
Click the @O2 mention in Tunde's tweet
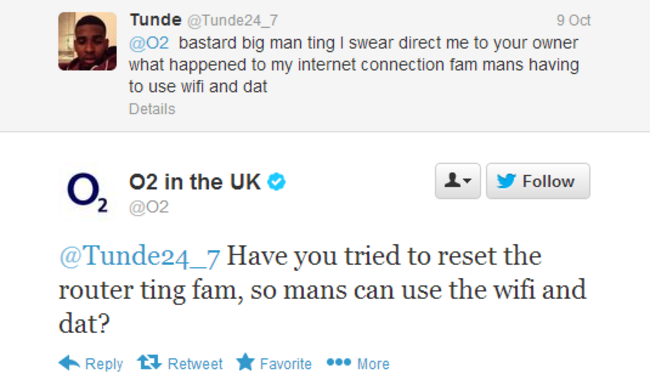[x=149, y=43]
